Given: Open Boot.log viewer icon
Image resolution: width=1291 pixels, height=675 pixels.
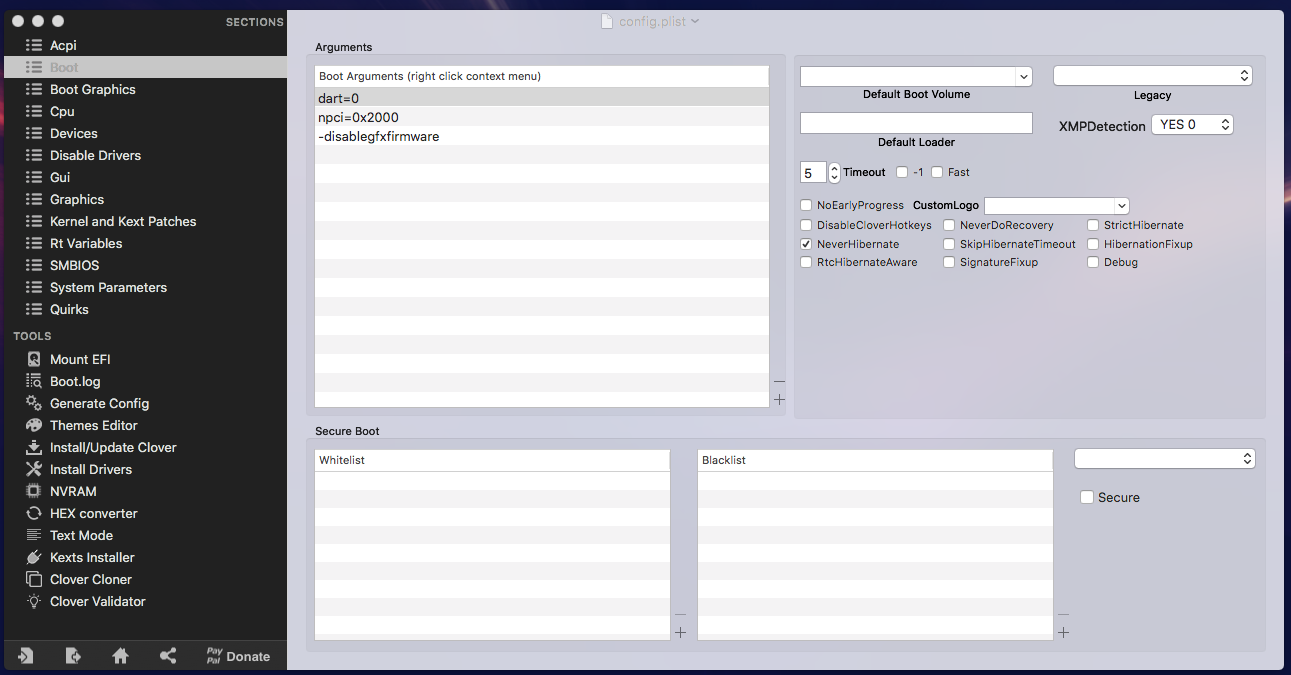Looking at the screenshot, I should coord(34,381).
